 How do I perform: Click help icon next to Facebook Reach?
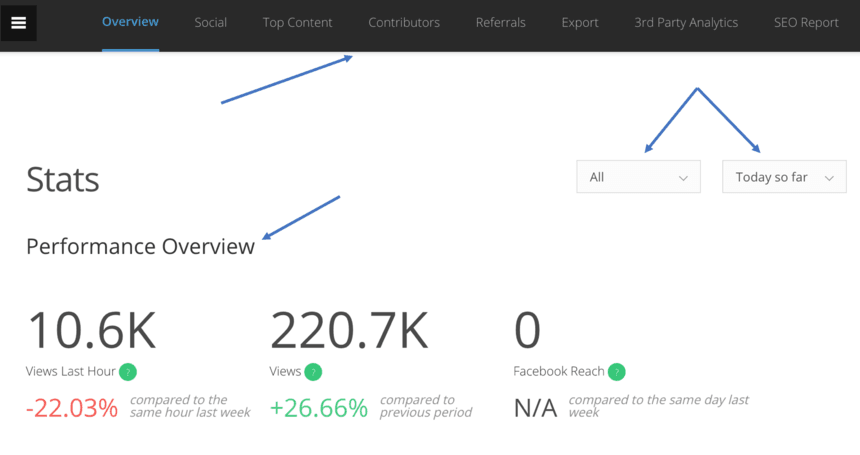click(x=616, y=372)
